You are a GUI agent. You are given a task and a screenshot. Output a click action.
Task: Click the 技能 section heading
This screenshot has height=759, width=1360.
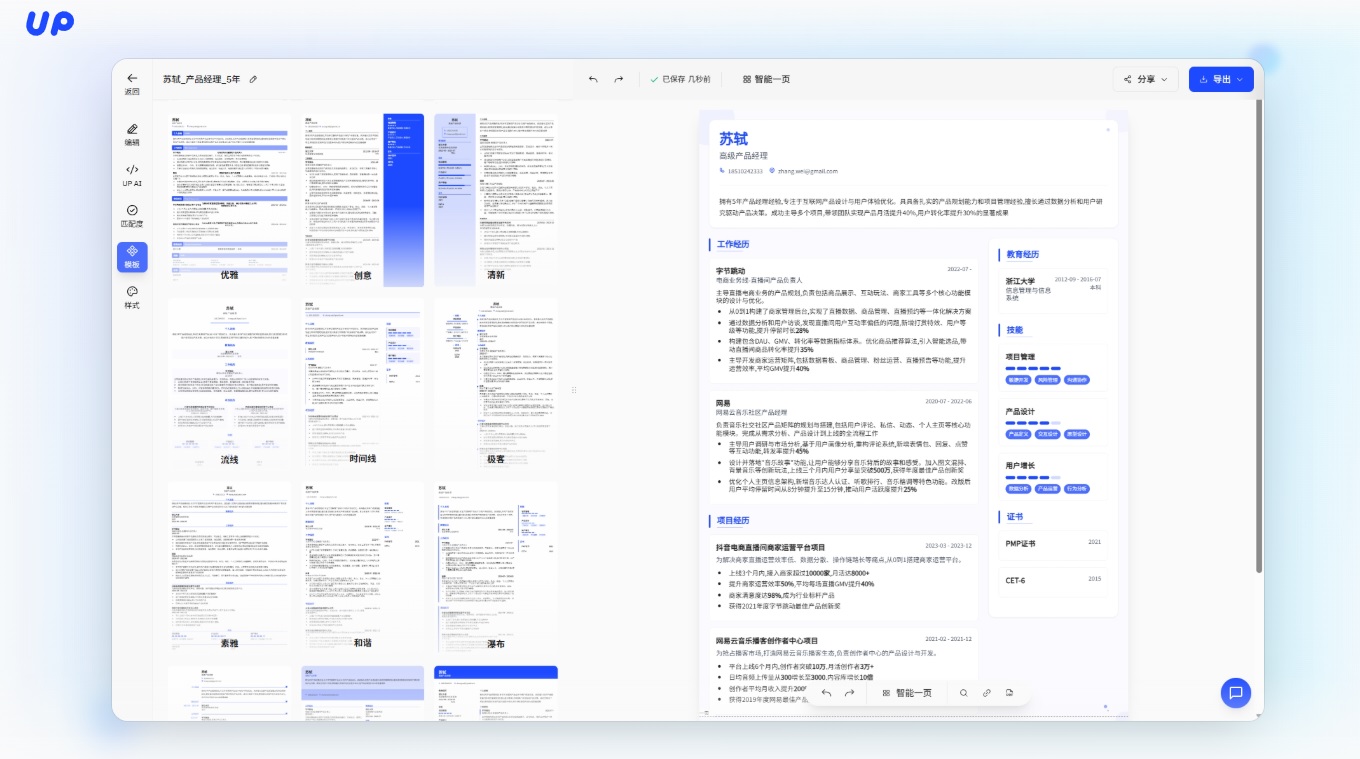[x=1014, y=330]
